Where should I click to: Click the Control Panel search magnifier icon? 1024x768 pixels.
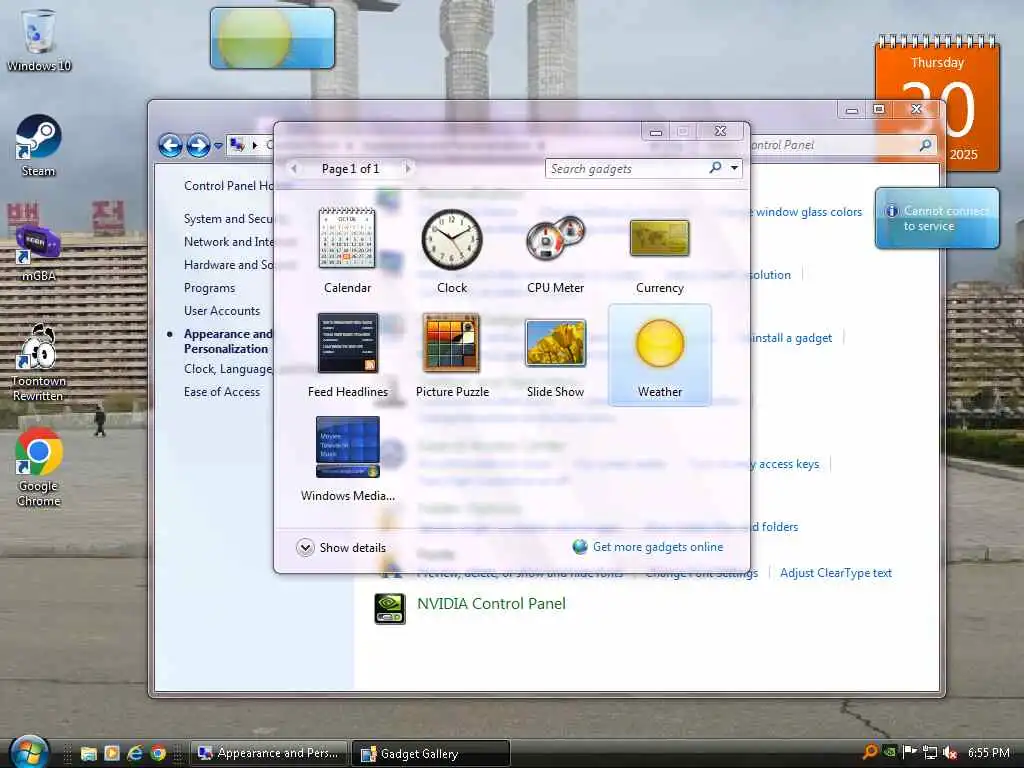(x=925, y=145)
